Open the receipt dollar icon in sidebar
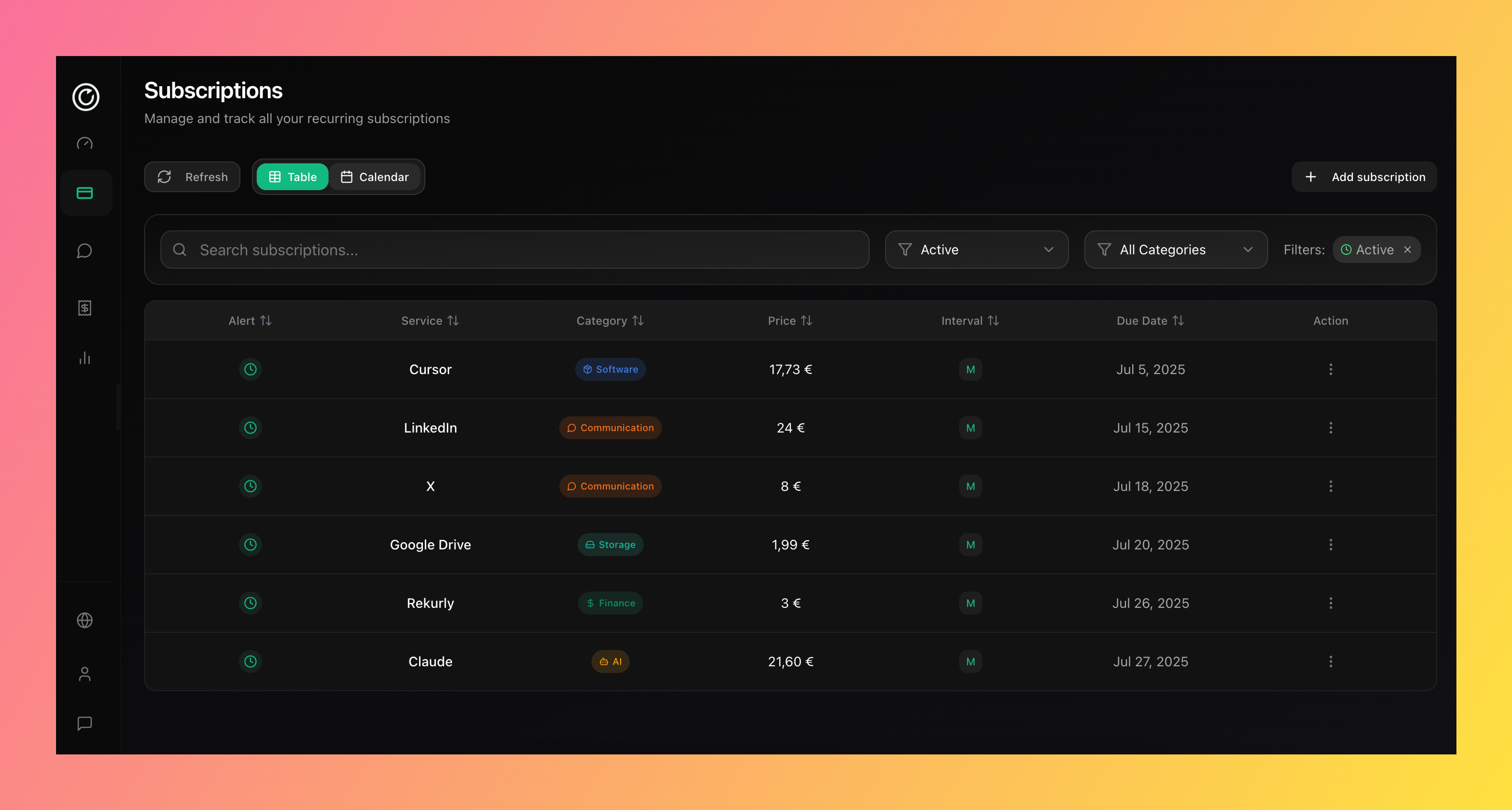Viewport: 1512px width, 810px height. tap(85, 308)
